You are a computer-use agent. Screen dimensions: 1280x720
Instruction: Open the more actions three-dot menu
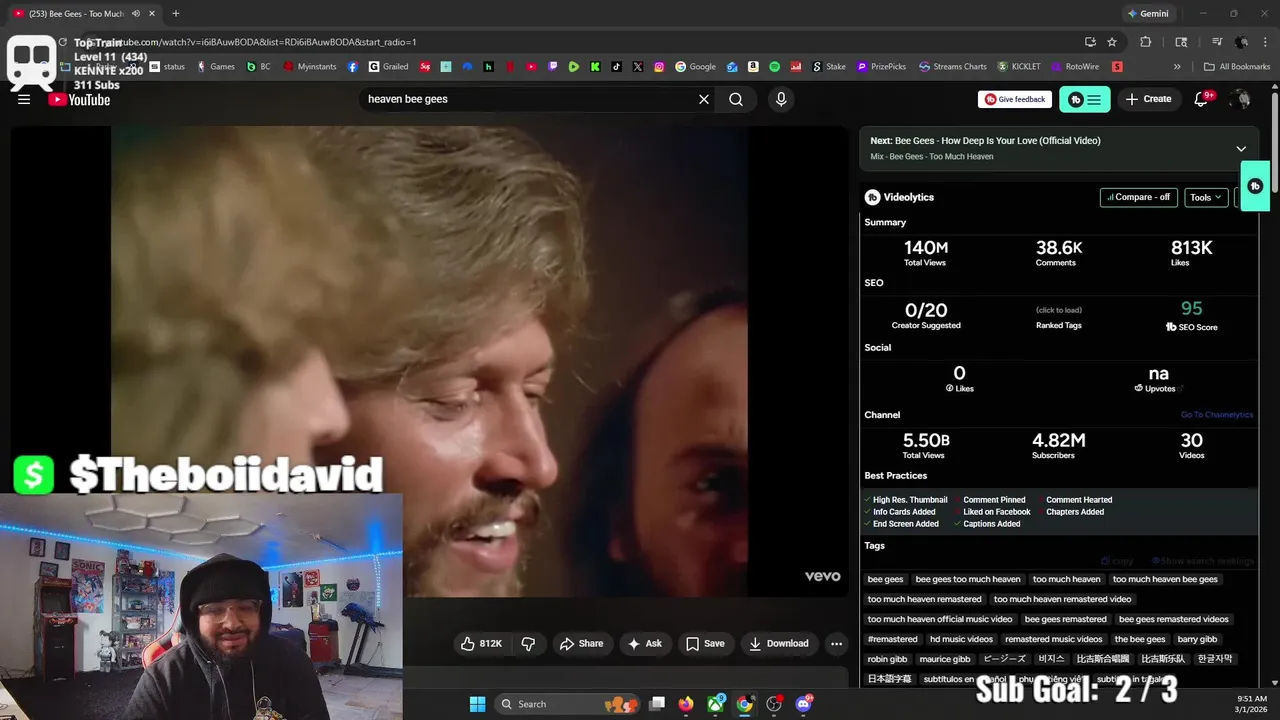tap(837, 643)
